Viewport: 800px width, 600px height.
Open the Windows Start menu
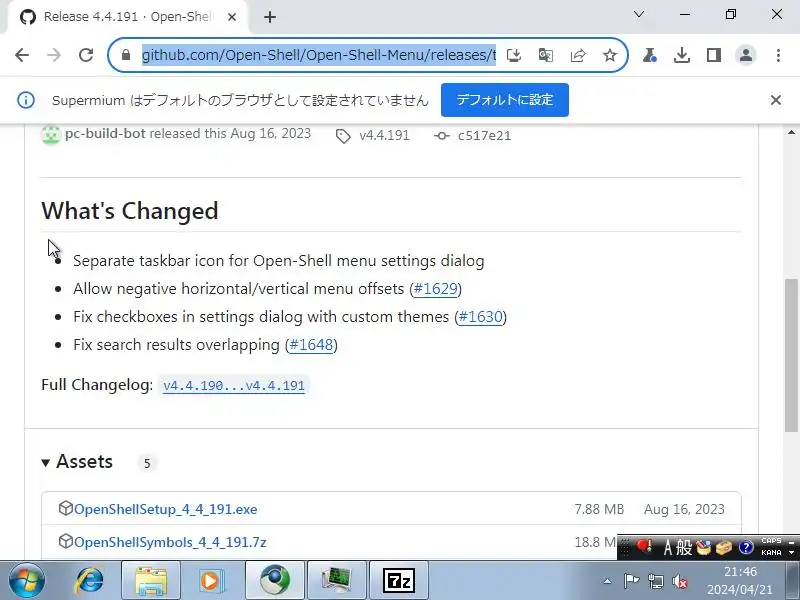click(26, 581)
